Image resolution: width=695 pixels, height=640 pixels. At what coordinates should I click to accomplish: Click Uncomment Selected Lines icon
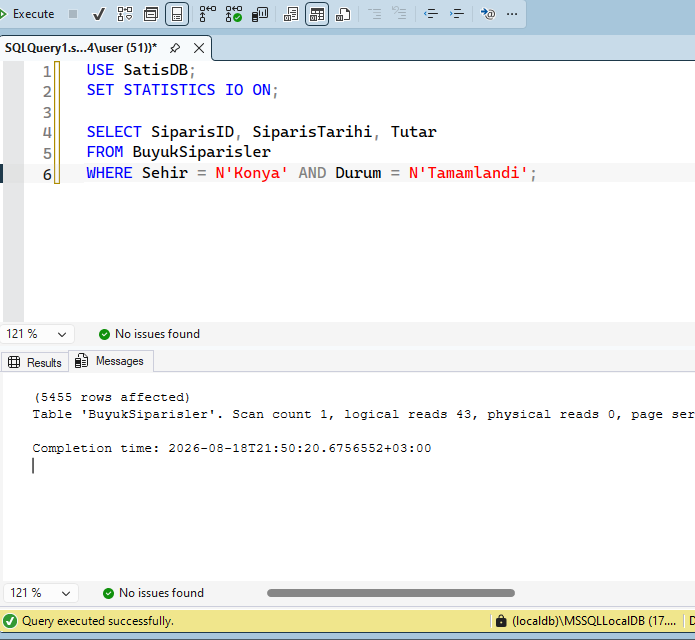(399, 13)
